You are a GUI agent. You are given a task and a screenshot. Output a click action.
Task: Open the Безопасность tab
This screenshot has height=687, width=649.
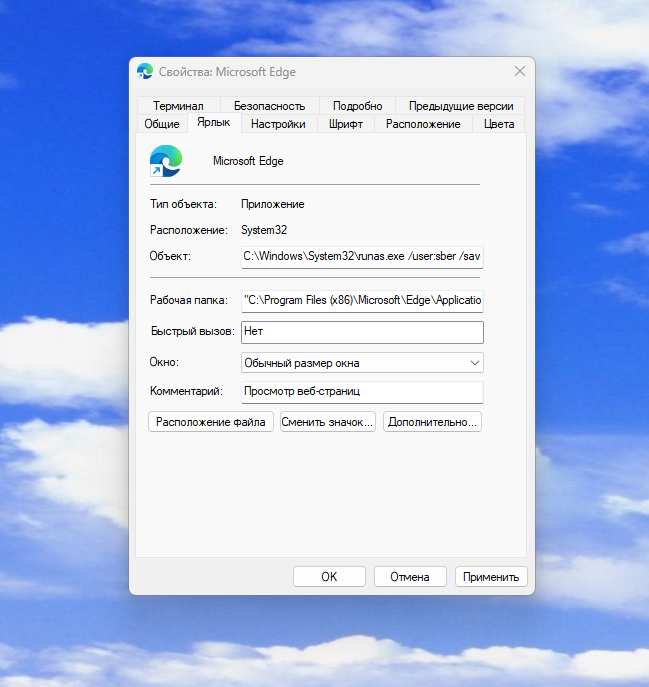tap(269, 106)
